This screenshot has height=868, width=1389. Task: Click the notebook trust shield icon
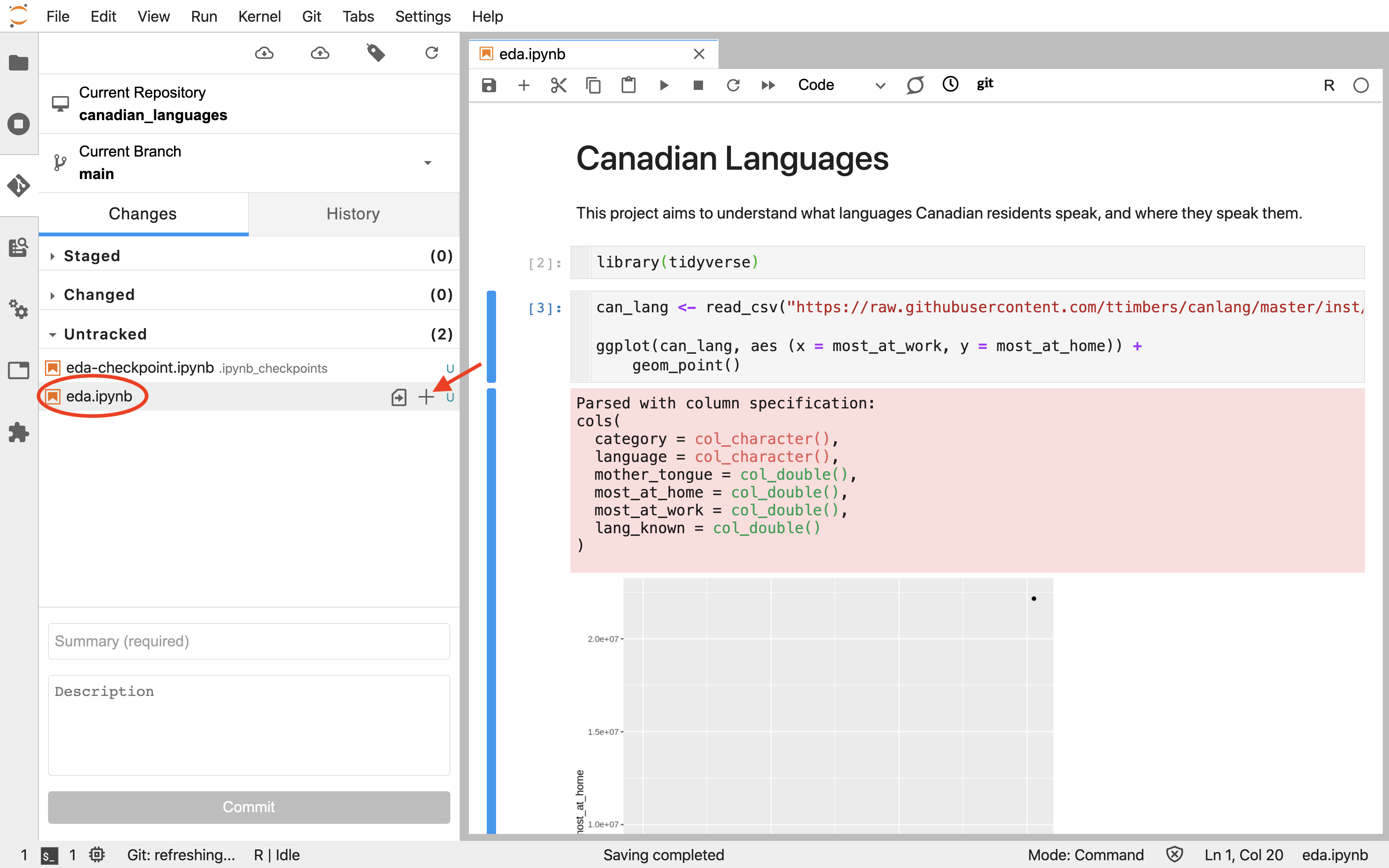pyautogui.click(x=1175, y=855)
